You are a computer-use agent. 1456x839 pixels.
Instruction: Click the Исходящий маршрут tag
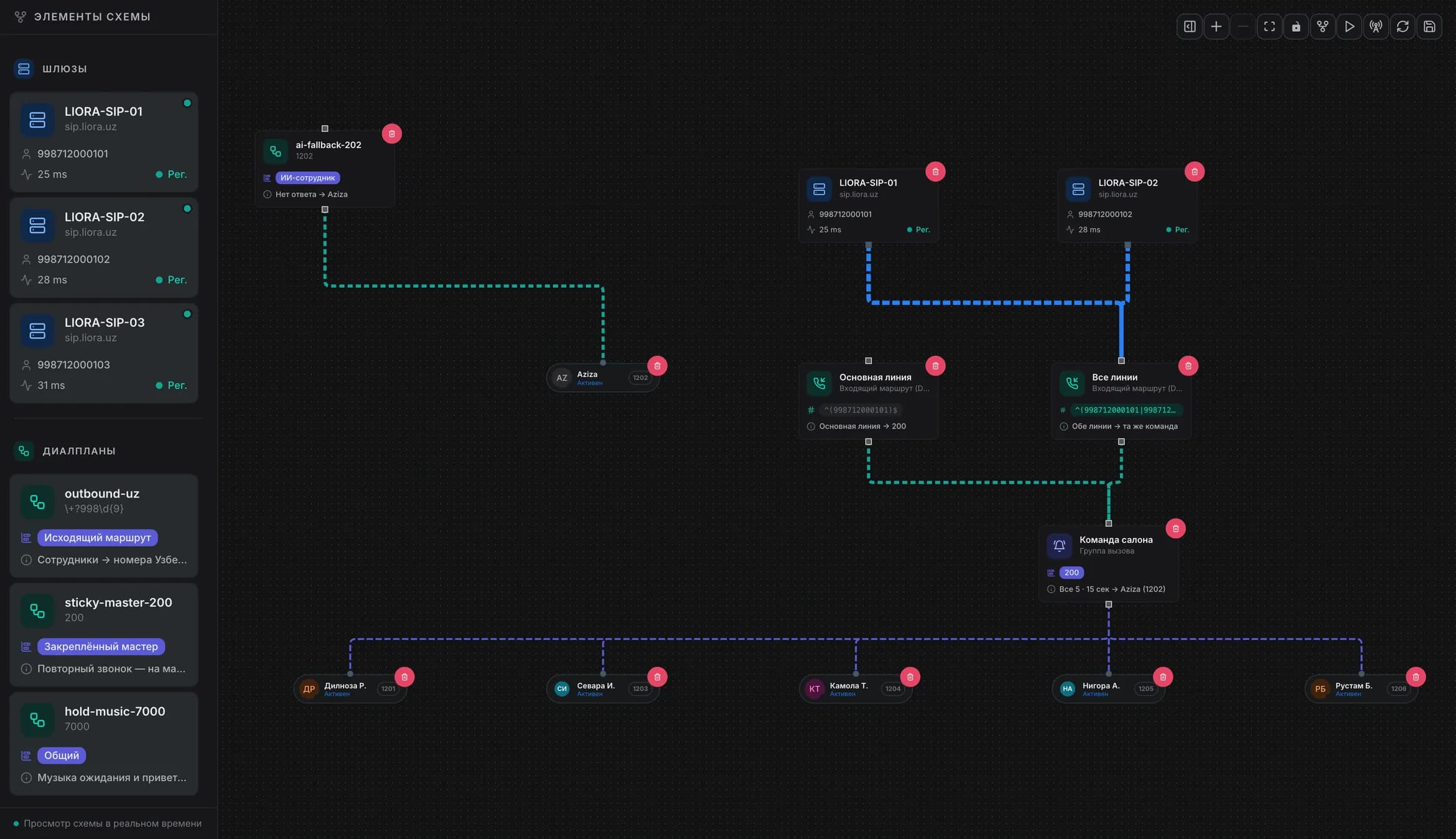click(x=98, y=537)
